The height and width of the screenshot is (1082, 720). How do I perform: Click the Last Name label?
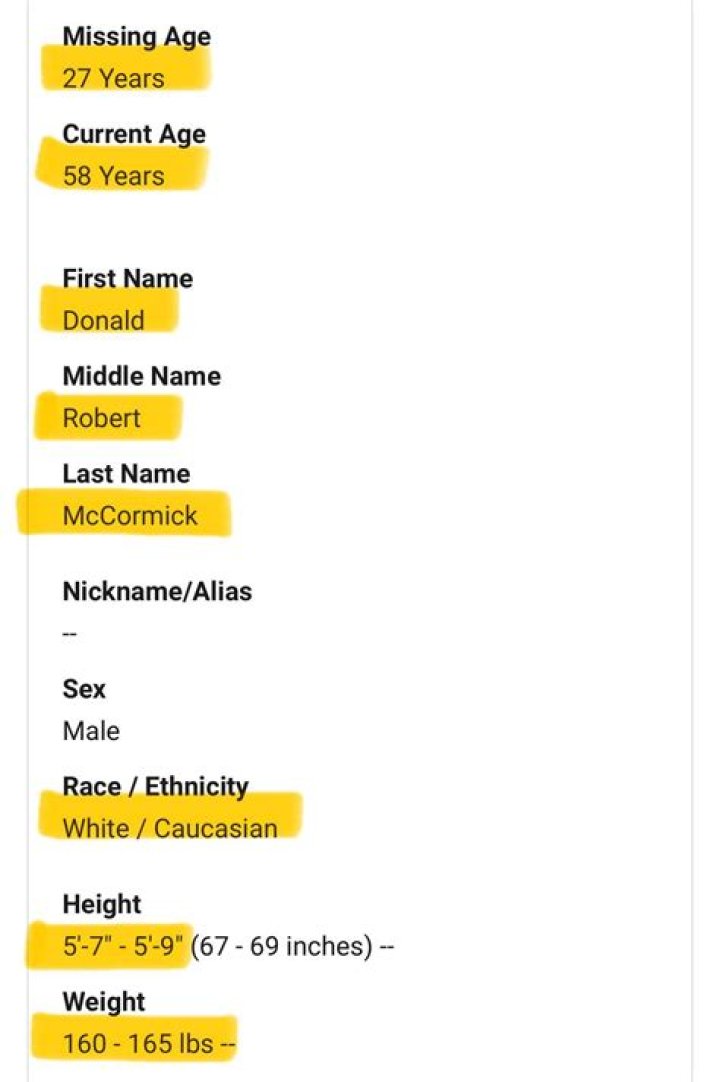coord(126,474)
